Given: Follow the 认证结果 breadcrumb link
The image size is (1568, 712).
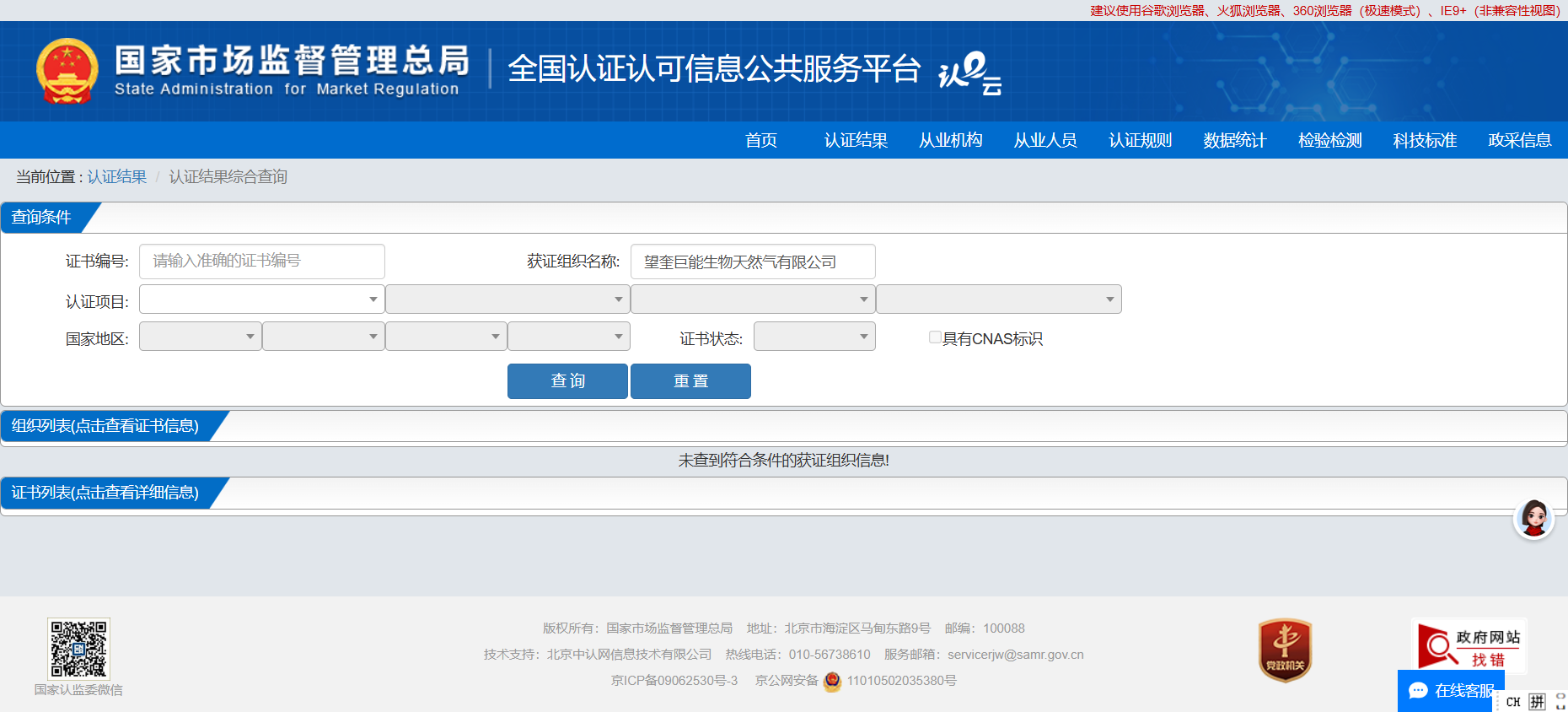Looking at the screenshot, I should pos(117,177).
